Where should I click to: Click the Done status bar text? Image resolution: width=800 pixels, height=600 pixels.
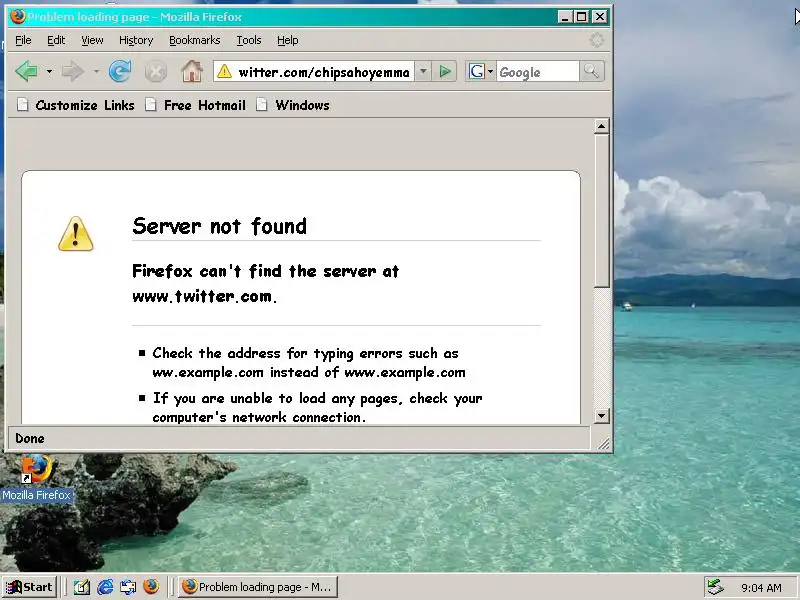click(30, 438)
